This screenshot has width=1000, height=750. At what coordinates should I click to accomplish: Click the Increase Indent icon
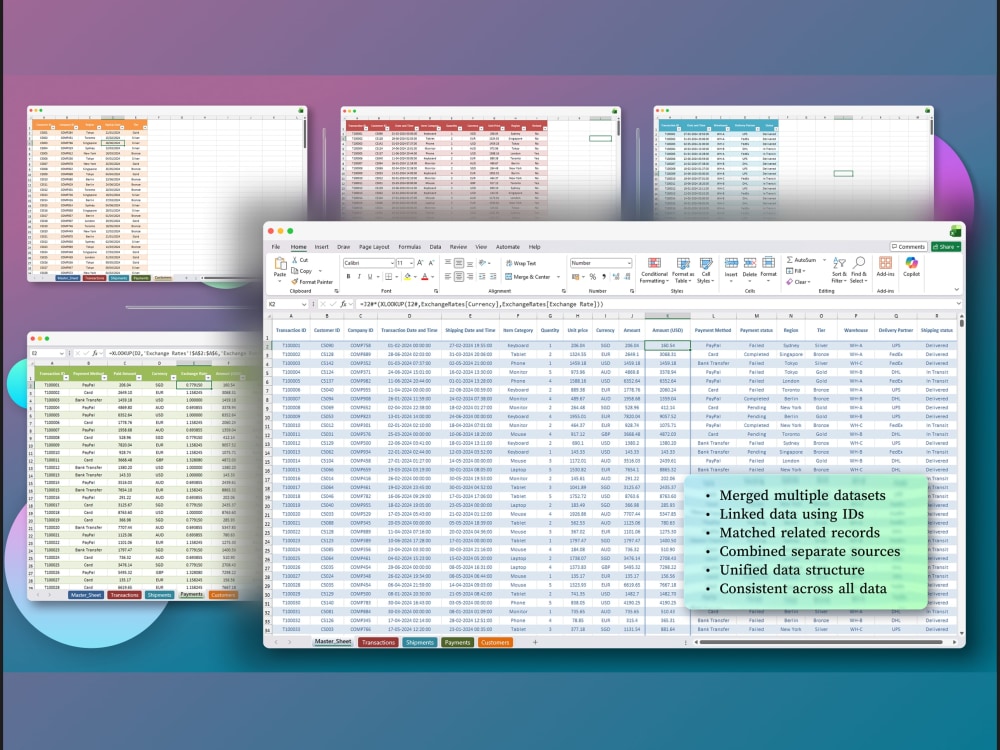(x=493, y=276)
